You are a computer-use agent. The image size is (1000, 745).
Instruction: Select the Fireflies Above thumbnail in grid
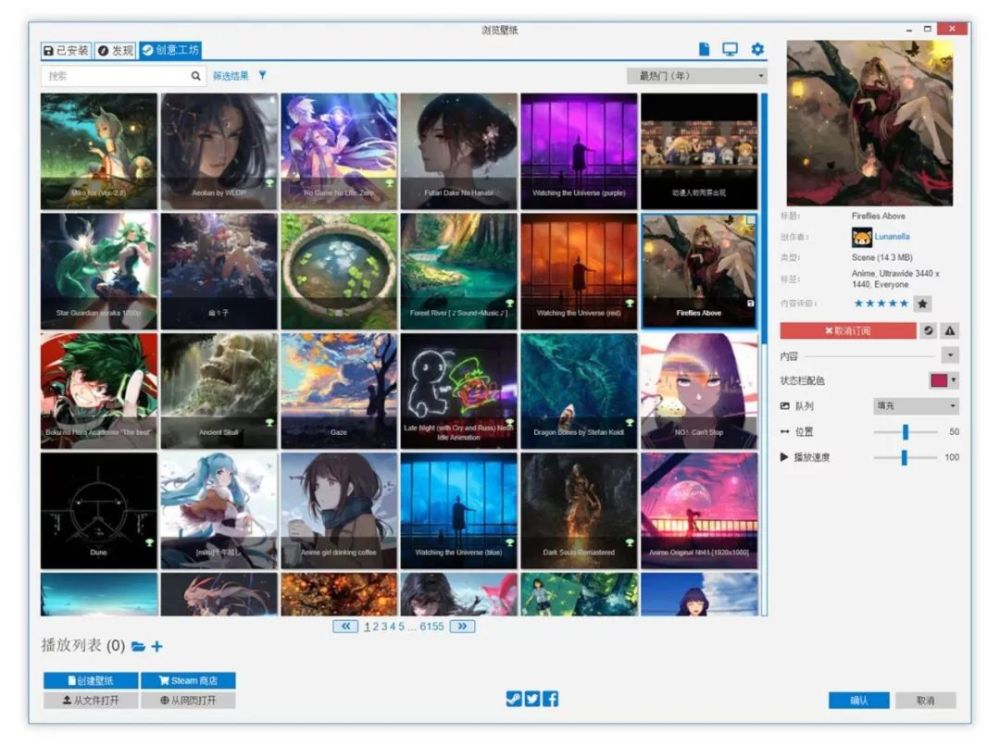coord(699,271)
